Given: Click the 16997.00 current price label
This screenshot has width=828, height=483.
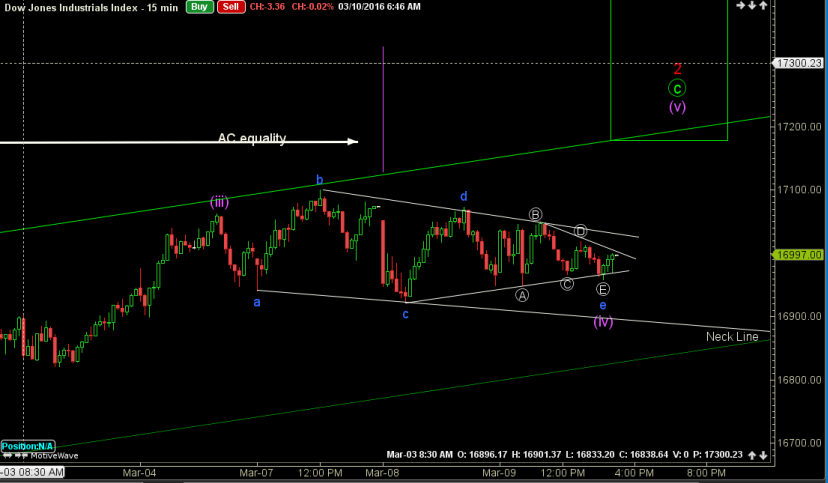Looking at the screenshot, I should tap(799, 255).
